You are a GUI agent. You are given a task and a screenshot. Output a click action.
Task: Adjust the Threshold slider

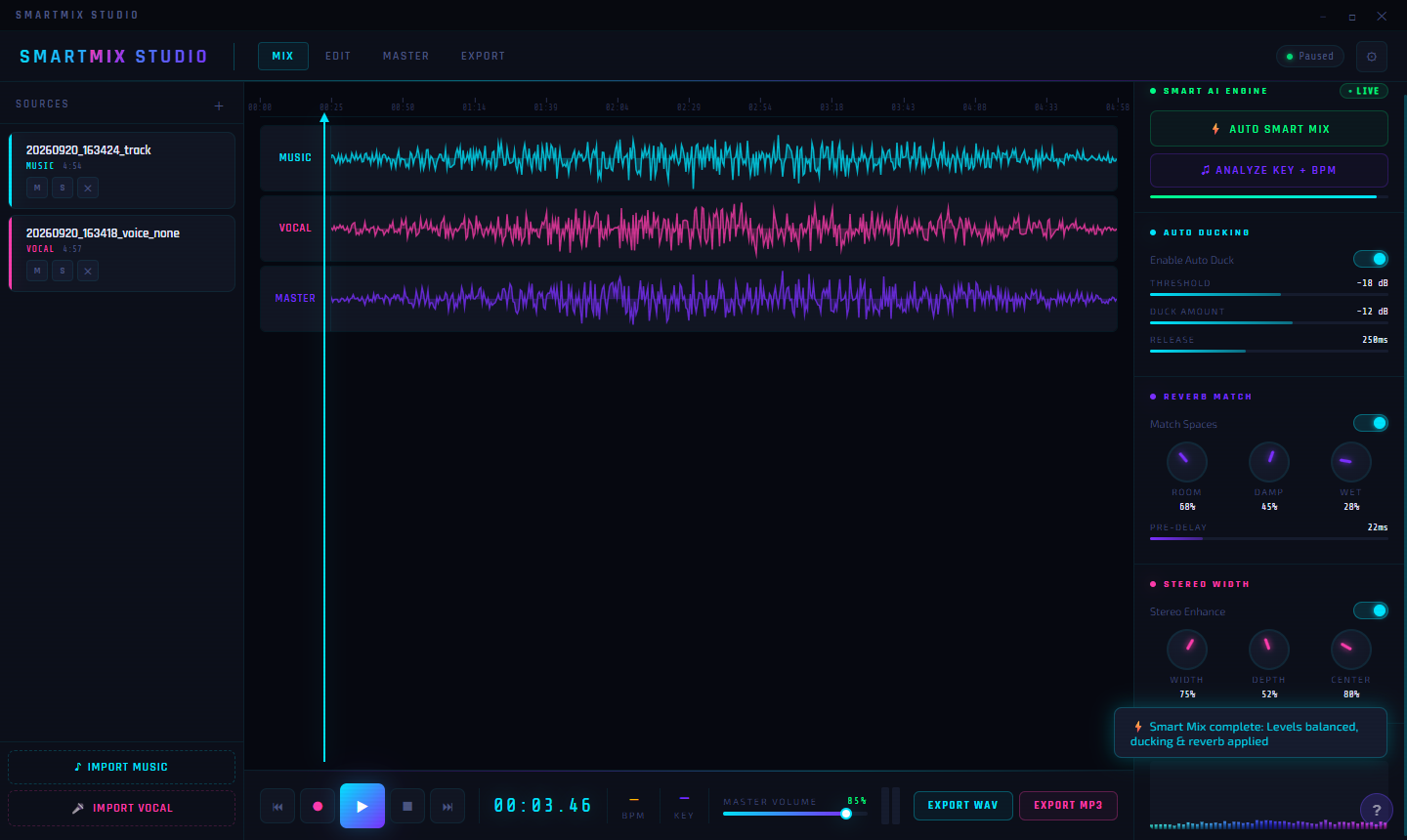[1269, 294]
